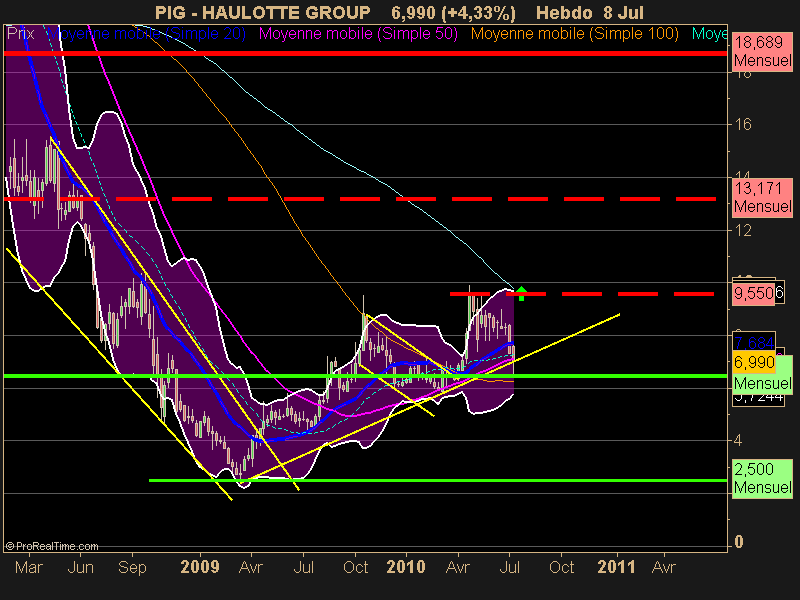The height and width of the screenshot is (600, 800).
Task: Click the 9,550 red price label
Action: [x=754, y=293]
